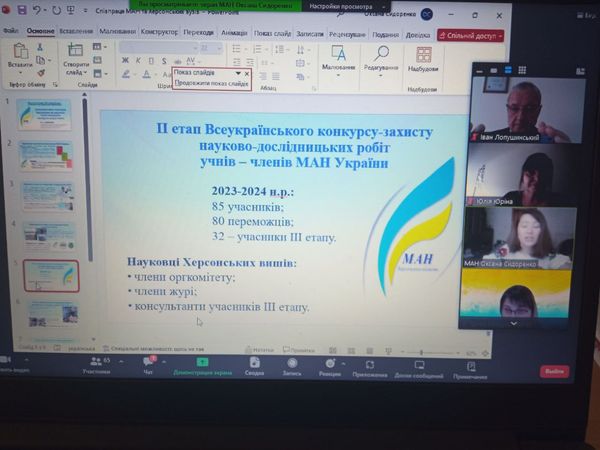The image size is (600, 450).
Task: Open Участники panel in Zoom toolbar
Action: pyautogui.click(x=97, y=365)
